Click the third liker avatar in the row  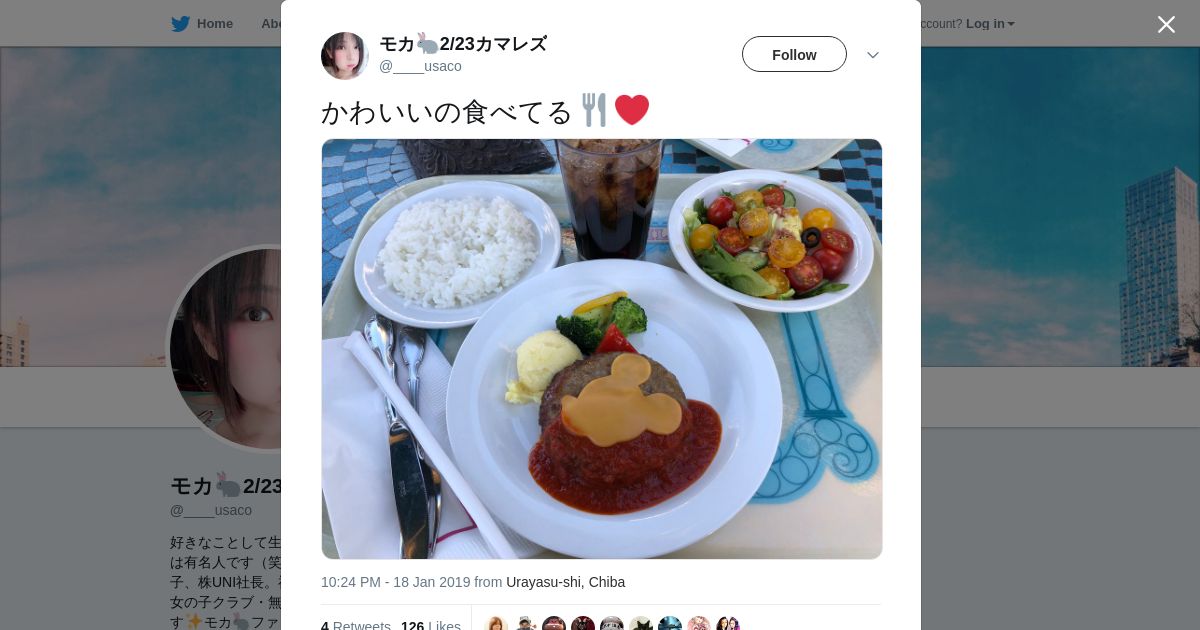pos(554,624)
